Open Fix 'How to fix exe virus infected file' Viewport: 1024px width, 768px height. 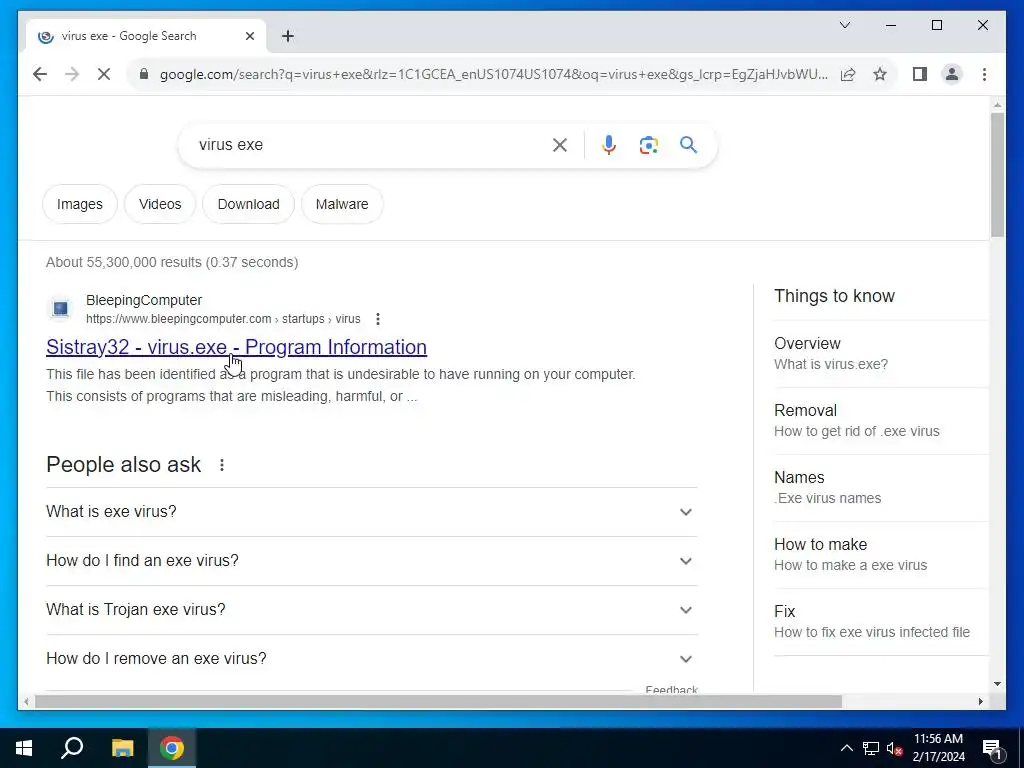tap(881, 622)
